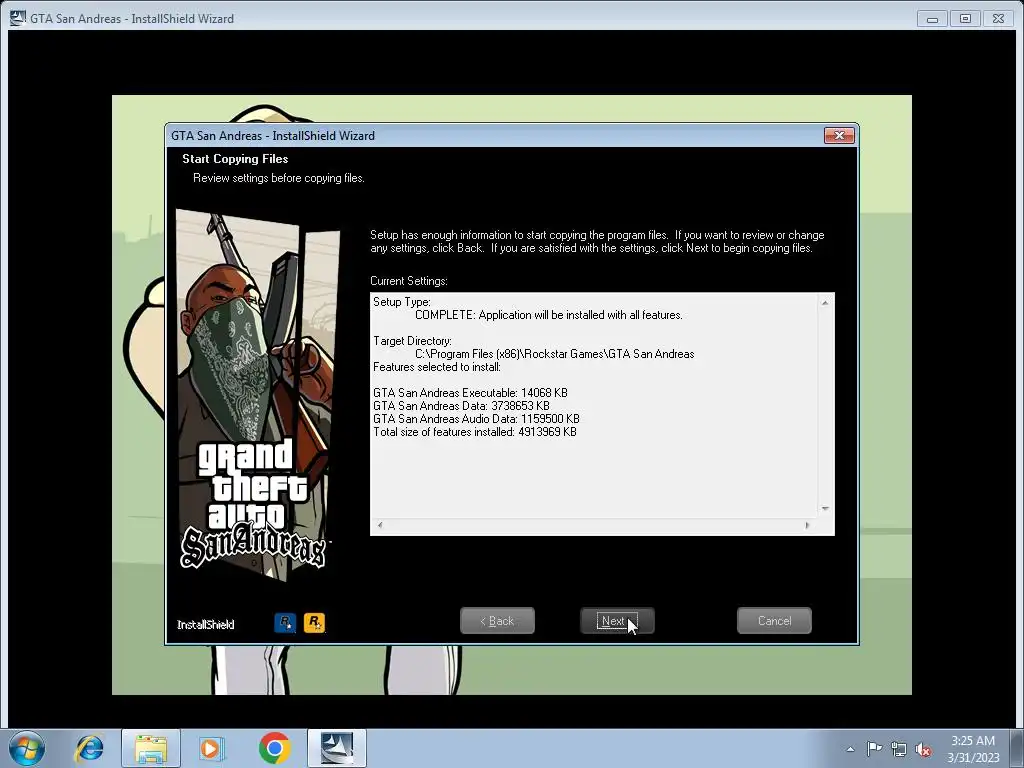Close the outer GTA San Andreas setup window
1024x768 pixels.
998,19
